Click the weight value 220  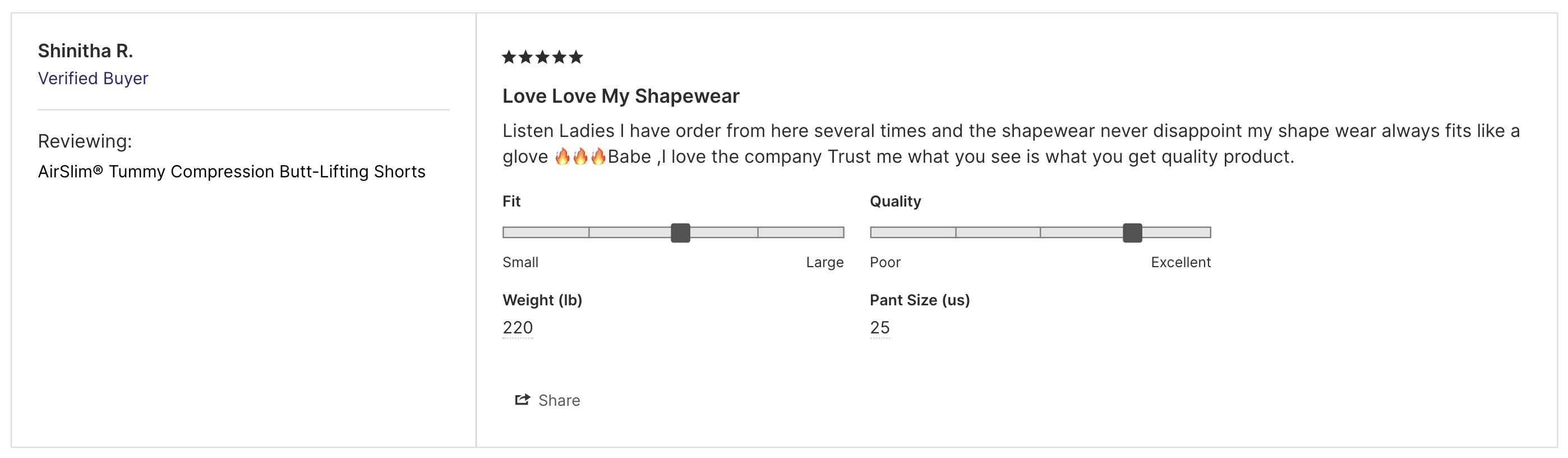(518, 328)
